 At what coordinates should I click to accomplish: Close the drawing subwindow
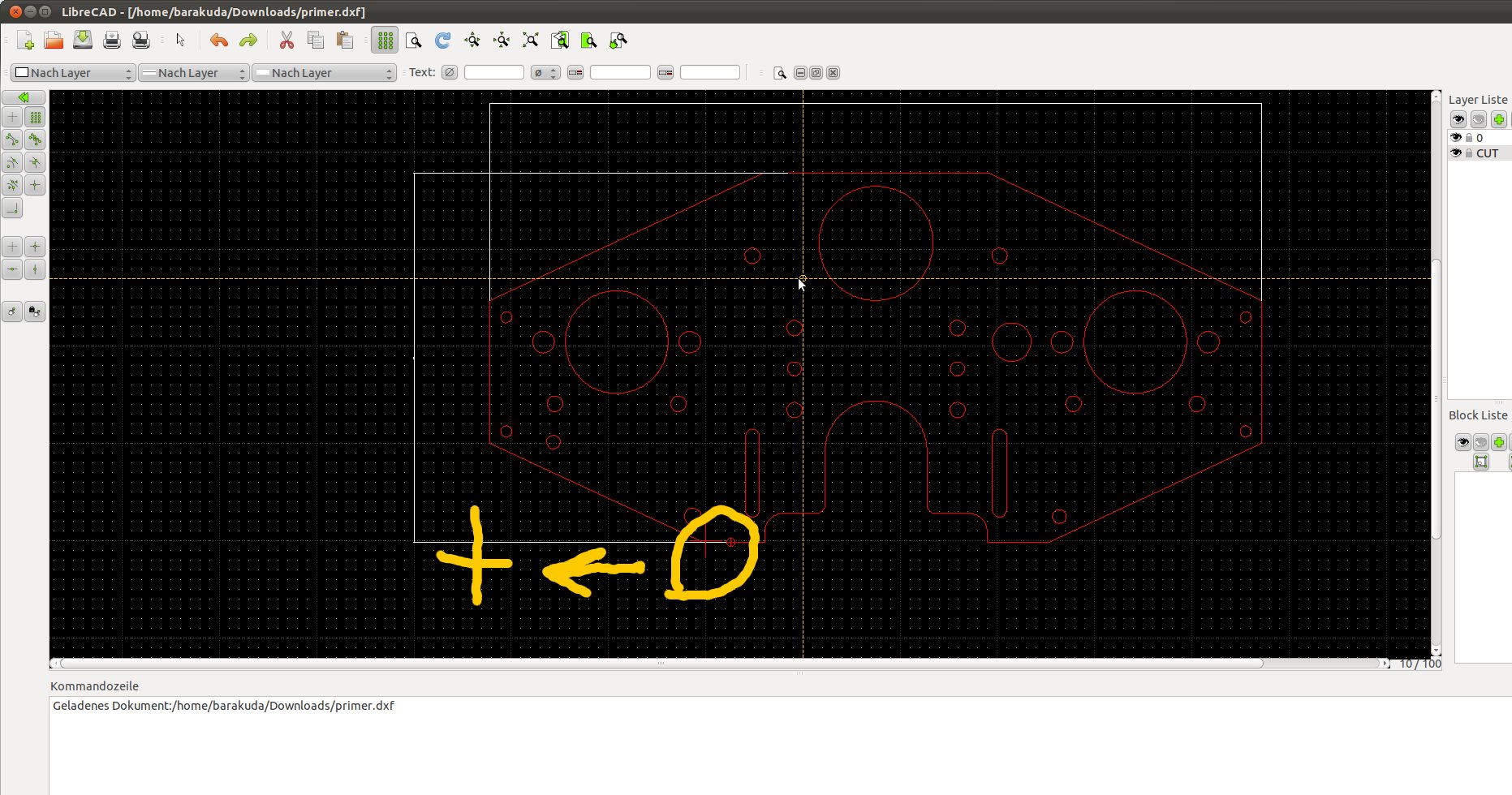point(833,73)
